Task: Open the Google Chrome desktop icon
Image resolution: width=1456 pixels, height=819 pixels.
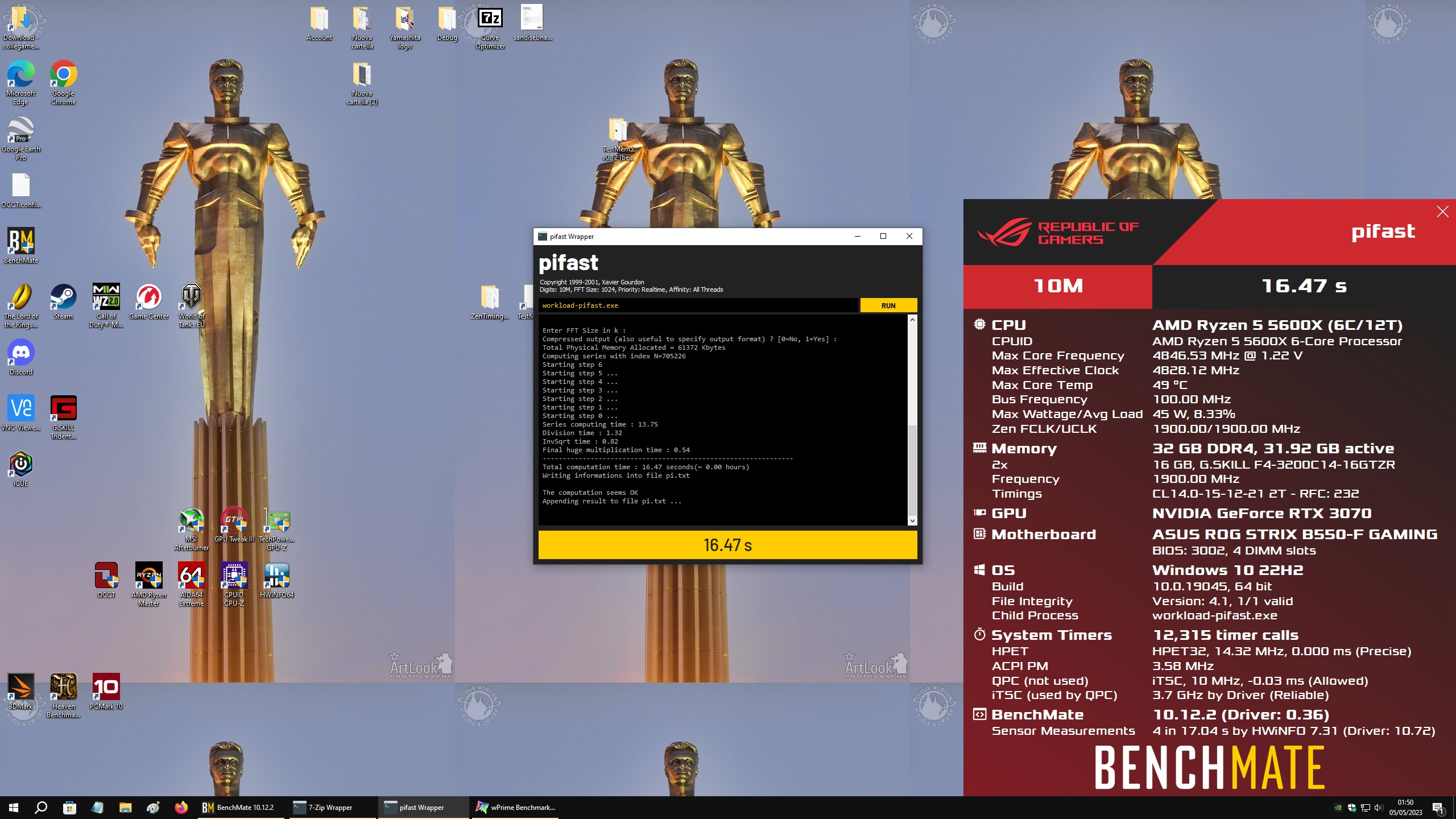Action: click(64, 82)
